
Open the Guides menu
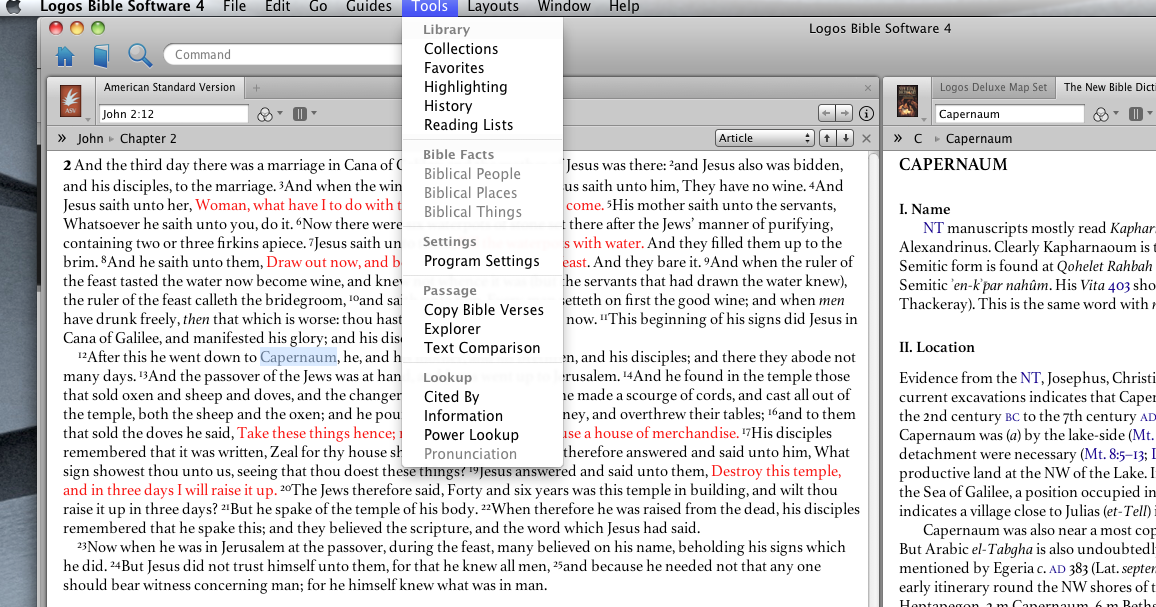pos(369,7)
